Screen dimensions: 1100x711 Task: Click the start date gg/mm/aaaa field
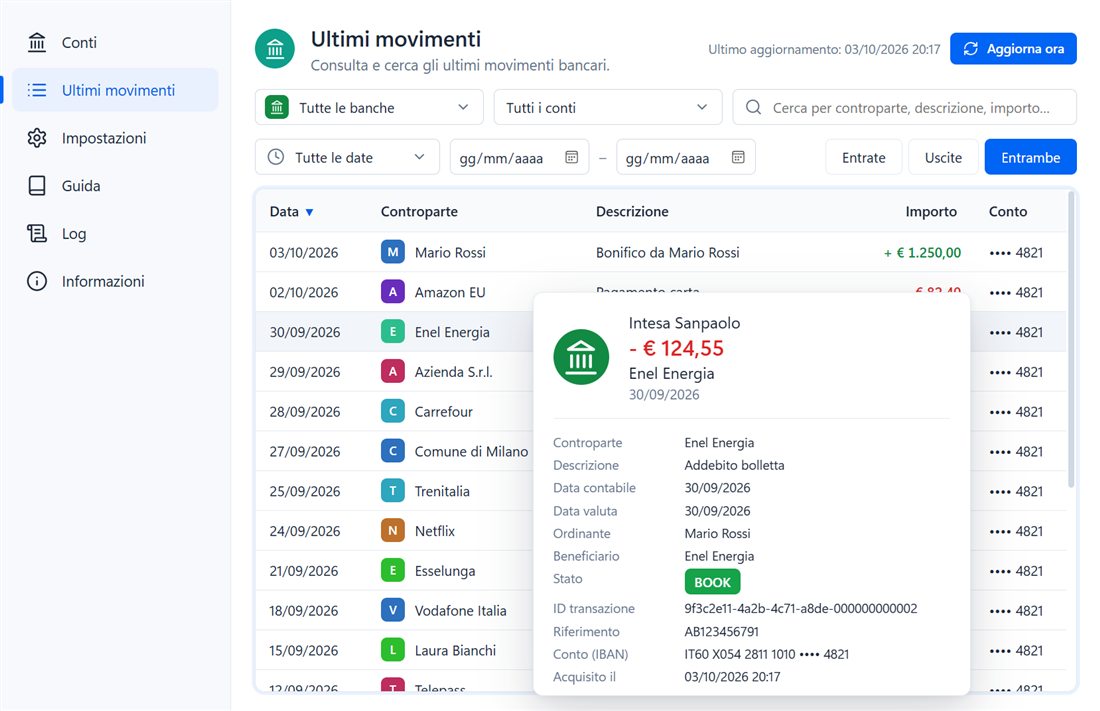(x=519, y=157)
